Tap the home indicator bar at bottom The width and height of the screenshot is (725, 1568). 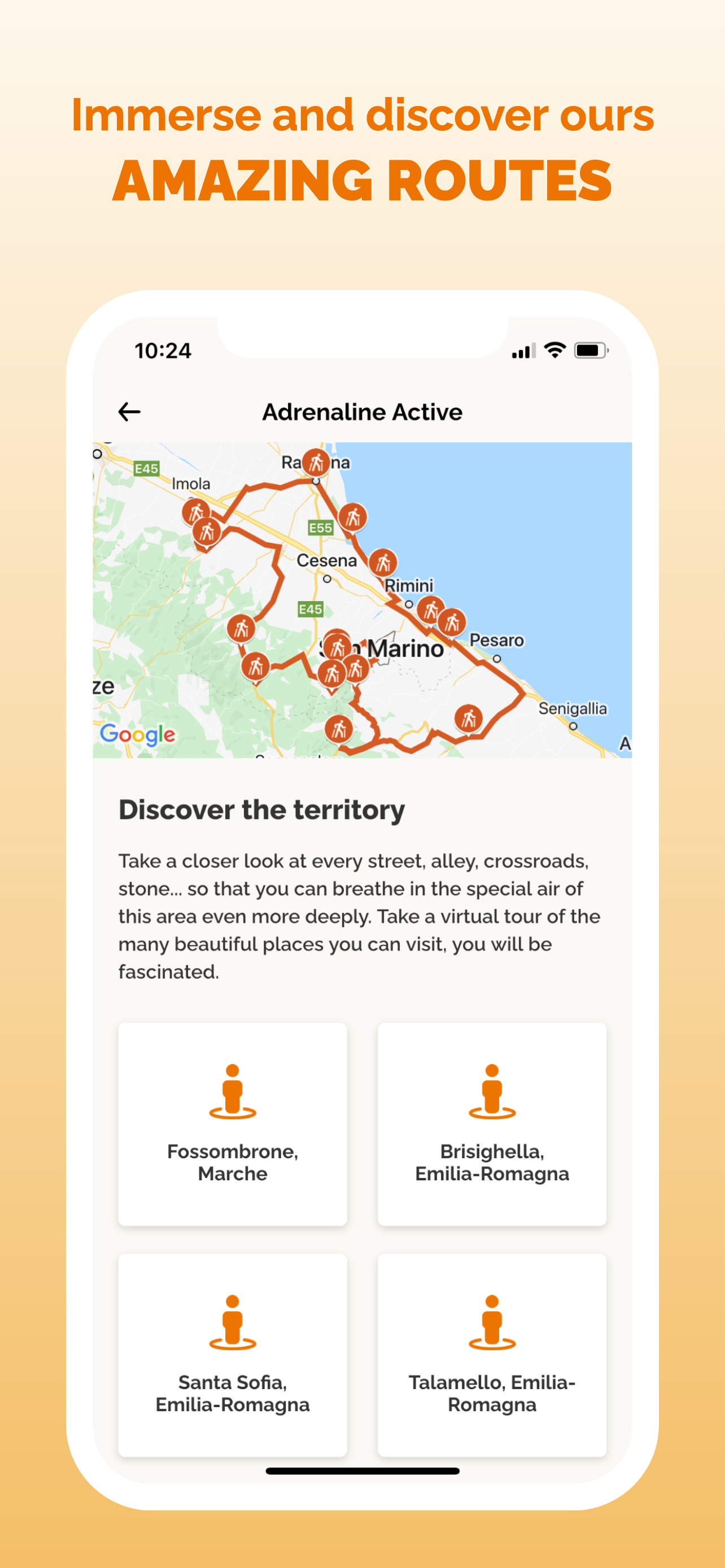[362, 1470]
